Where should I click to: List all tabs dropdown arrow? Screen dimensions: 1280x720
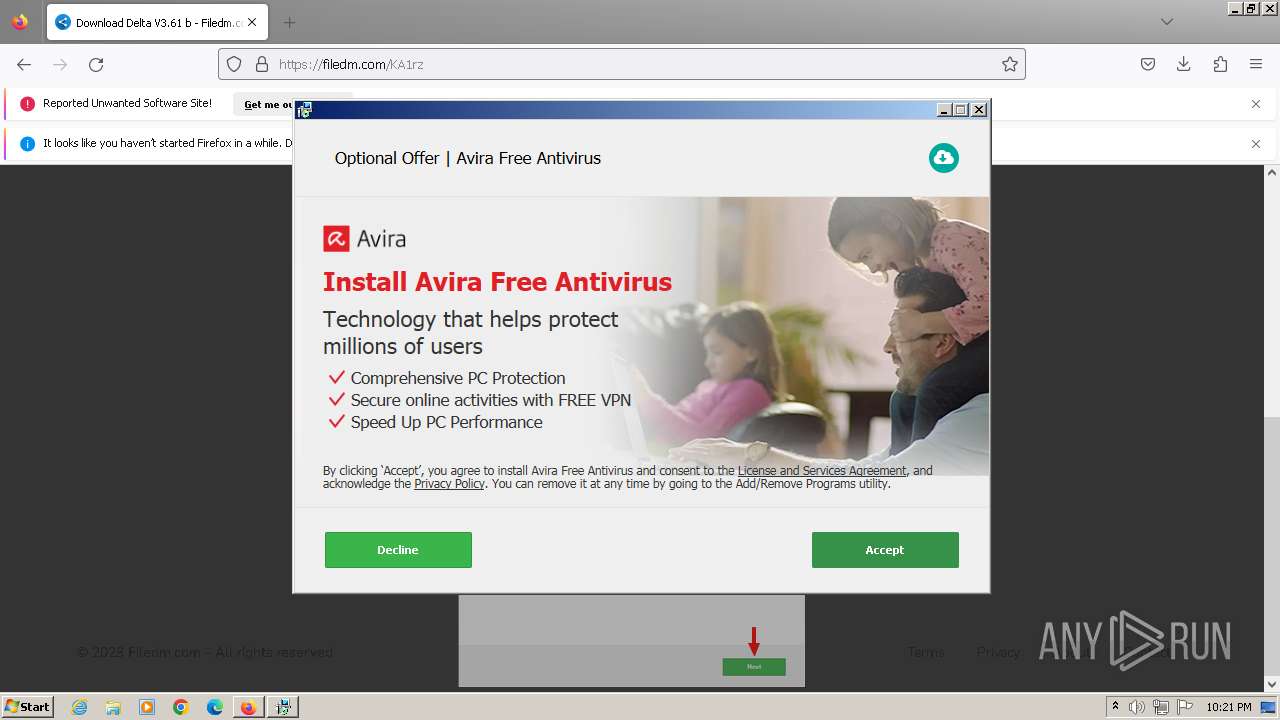click(1167, 22)
